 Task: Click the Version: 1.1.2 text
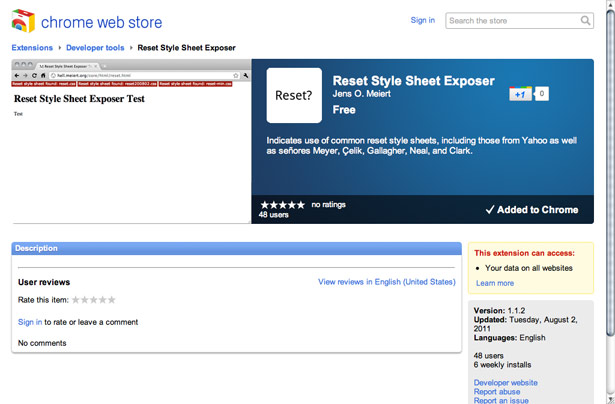[x=499, y=311]
